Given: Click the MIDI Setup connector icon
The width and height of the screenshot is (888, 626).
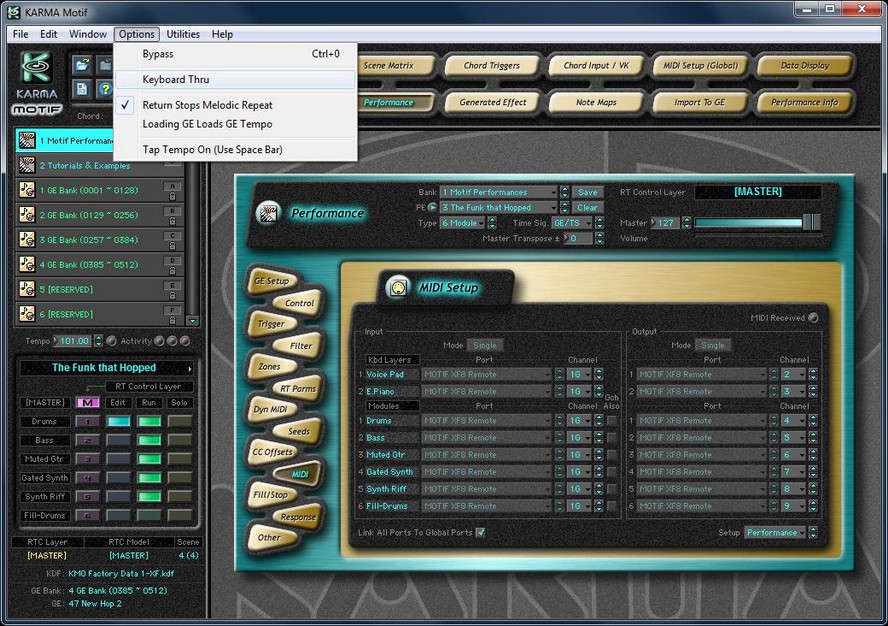Looking at the screenshot, I should 399,287.
